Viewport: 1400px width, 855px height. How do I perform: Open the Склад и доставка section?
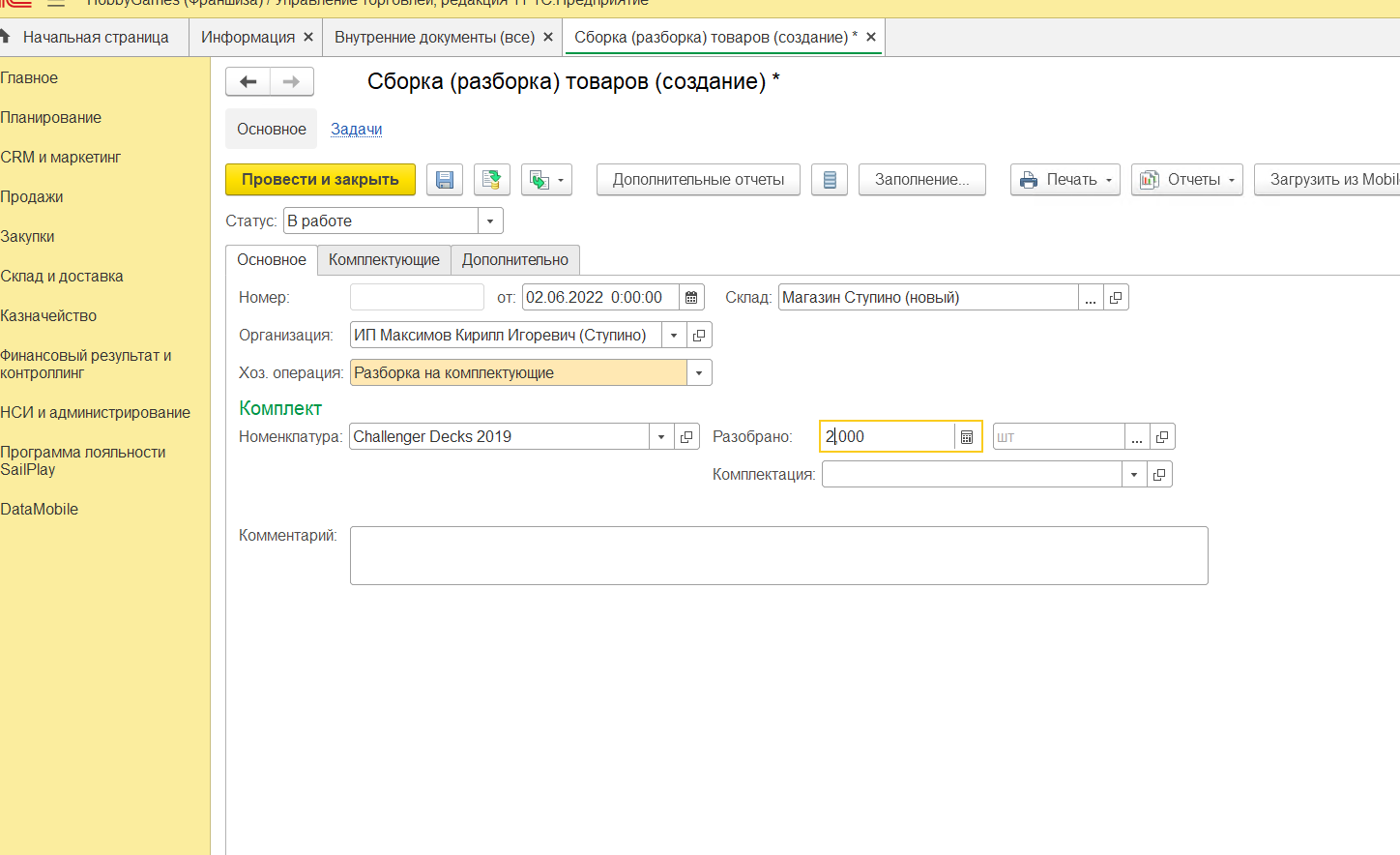tap(62, 277)
